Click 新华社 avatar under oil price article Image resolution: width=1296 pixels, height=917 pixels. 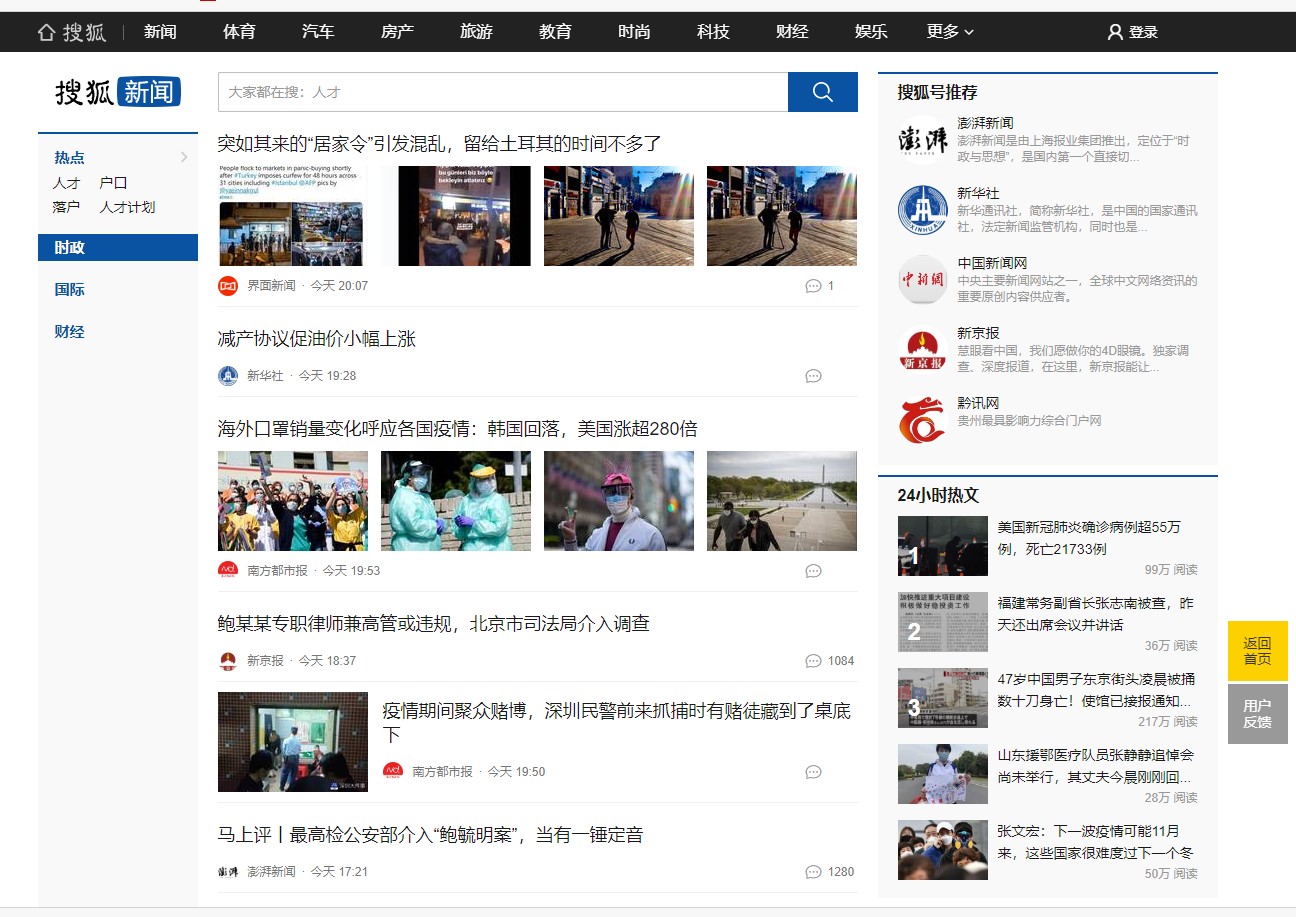coord(228,376)
